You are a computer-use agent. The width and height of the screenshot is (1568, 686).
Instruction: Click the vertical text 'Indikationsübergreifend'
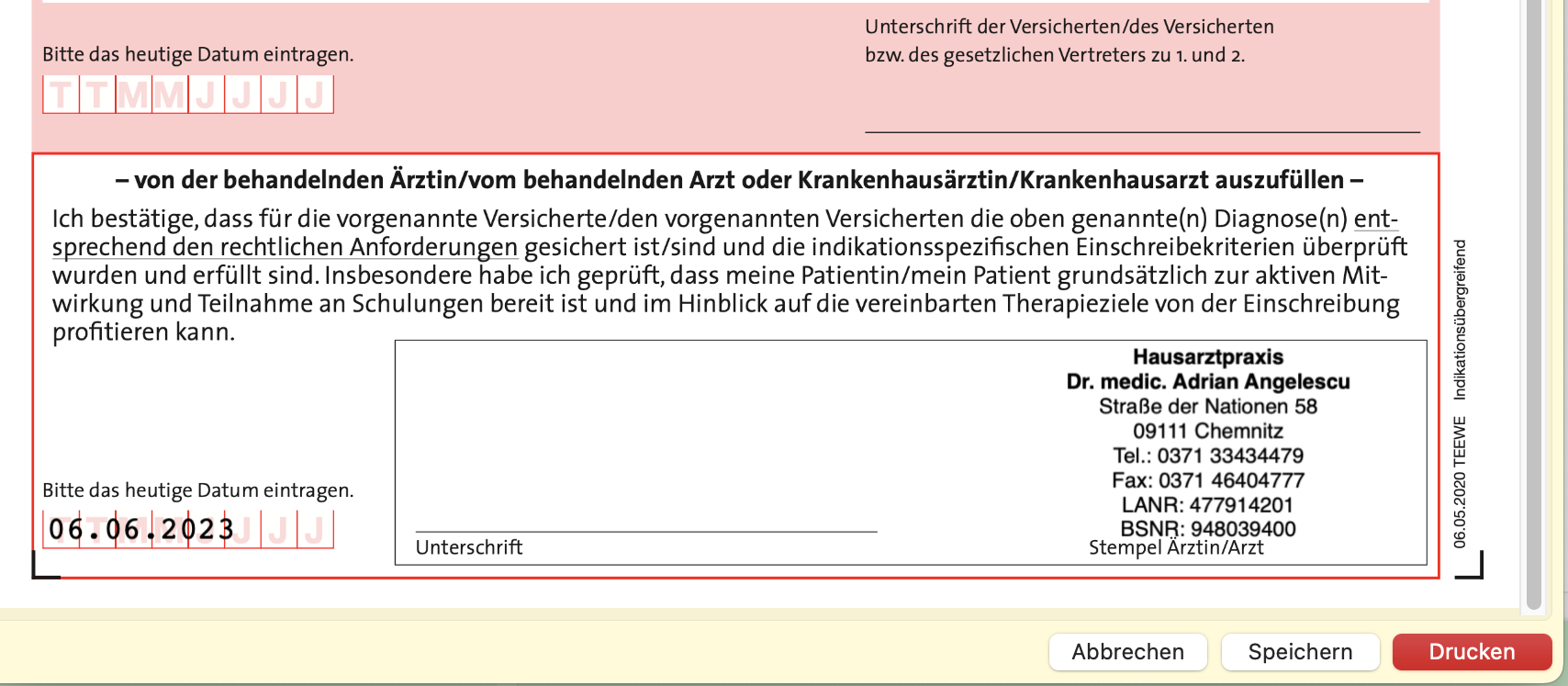[x=1461, y=320]
